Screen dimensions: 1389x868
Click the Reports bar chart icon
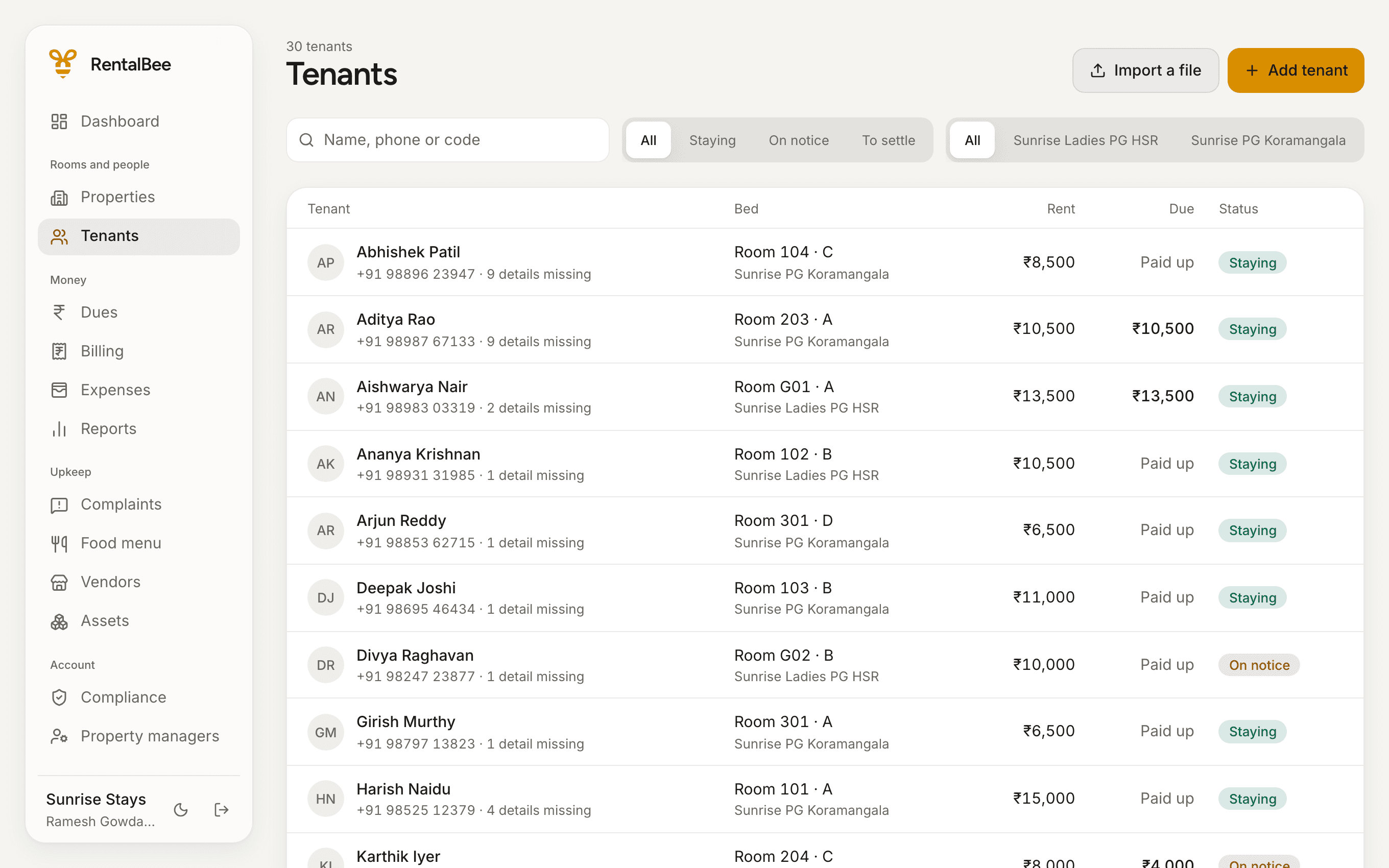[59, 429]
